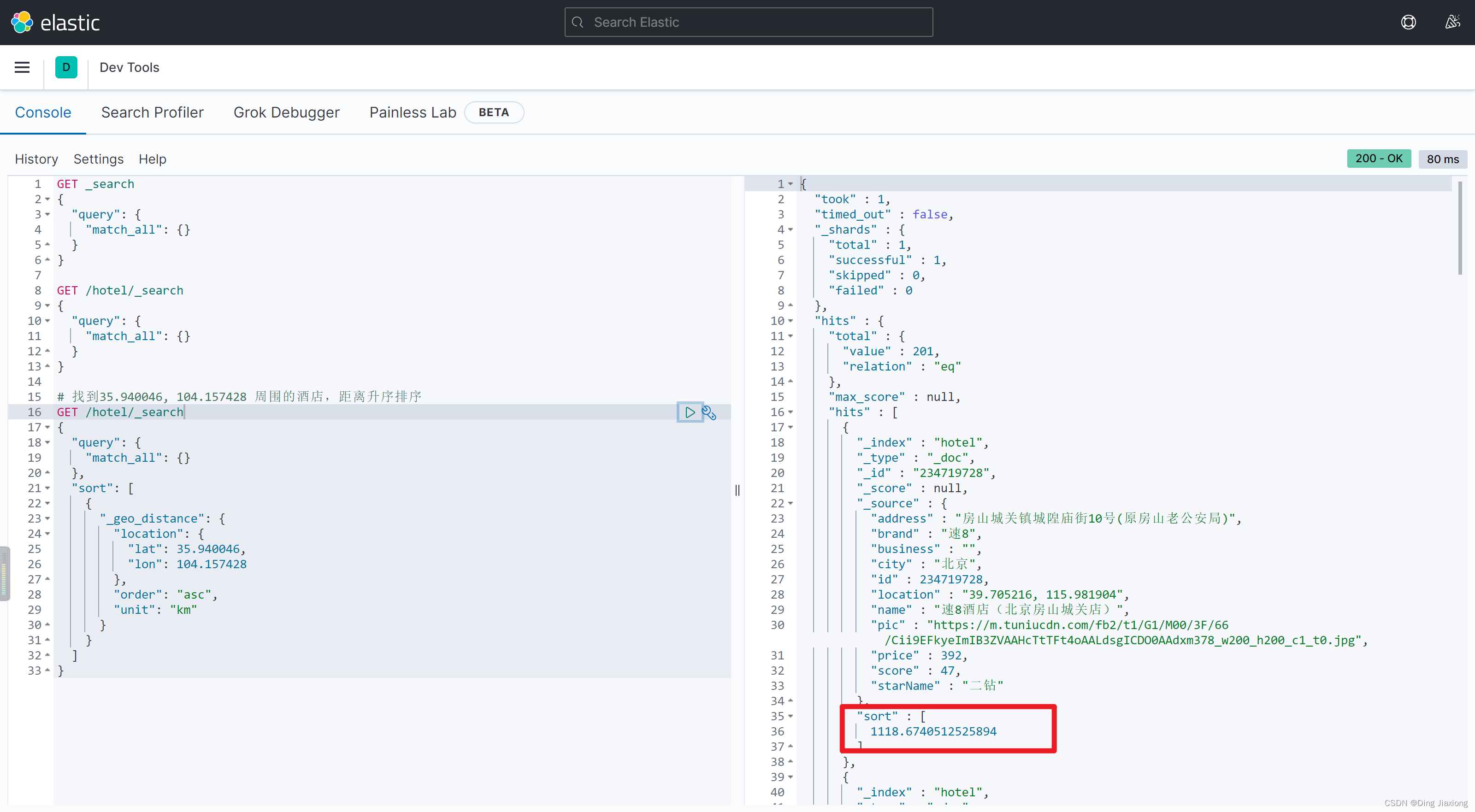
Task: Click the help/question mark icon top right
Action: 1408,22
